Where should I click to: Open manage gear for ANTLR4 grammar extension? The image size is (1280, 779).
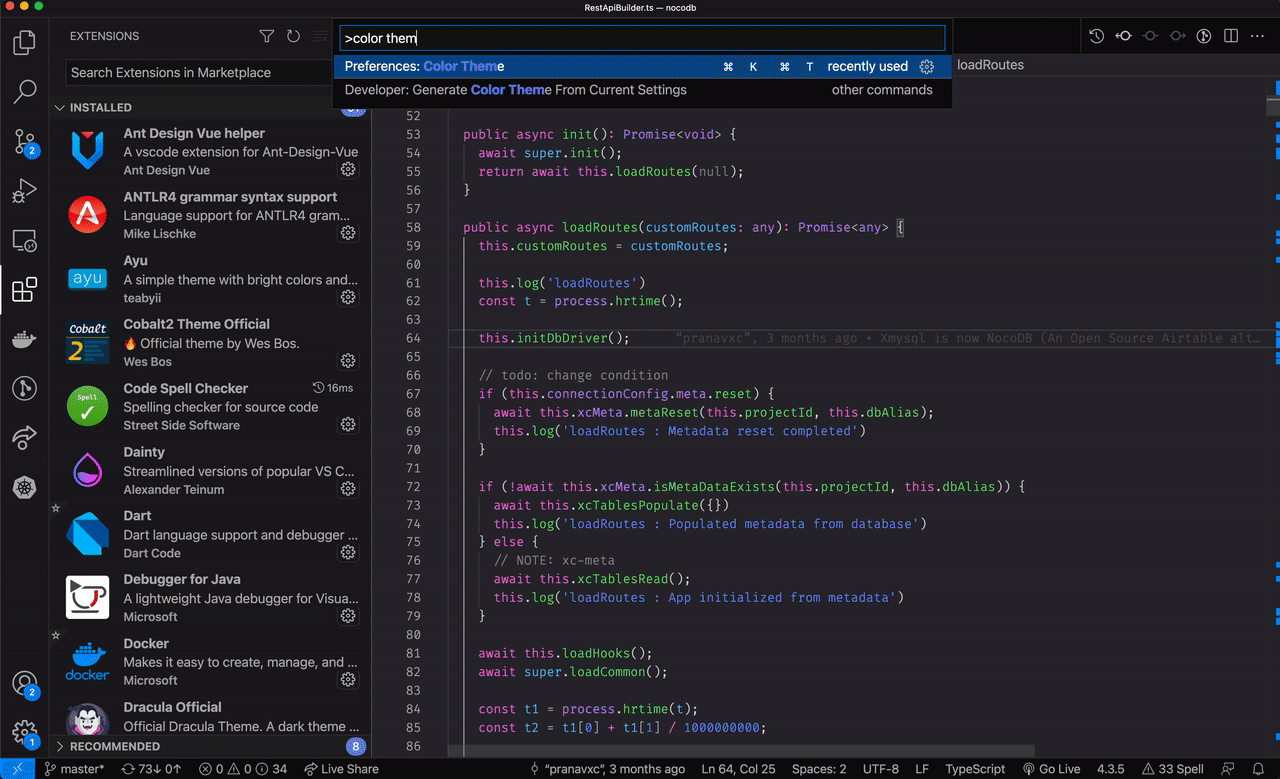(348, 233)
